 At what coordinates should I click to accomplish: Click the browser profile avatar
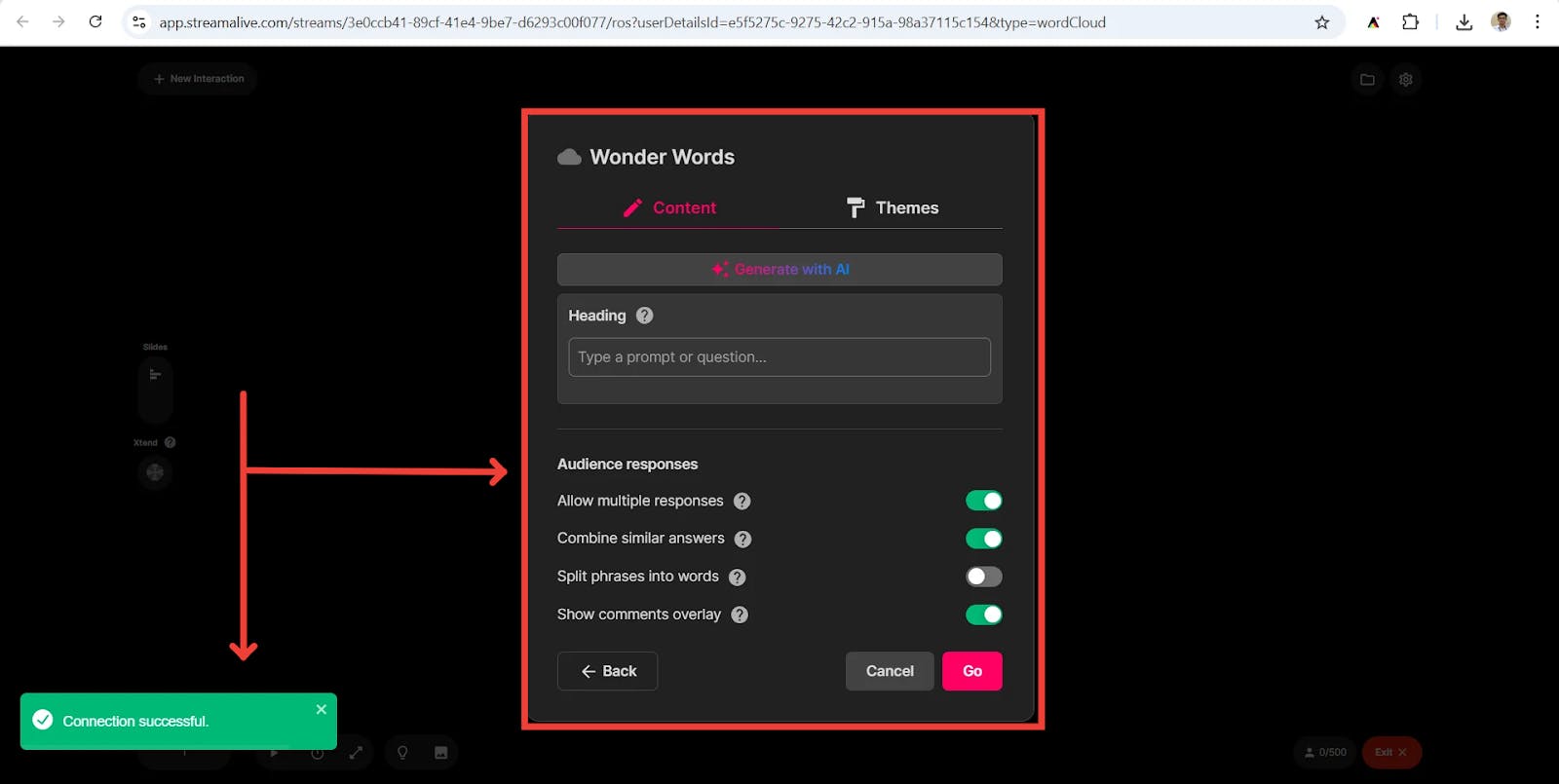point(1502,22)
